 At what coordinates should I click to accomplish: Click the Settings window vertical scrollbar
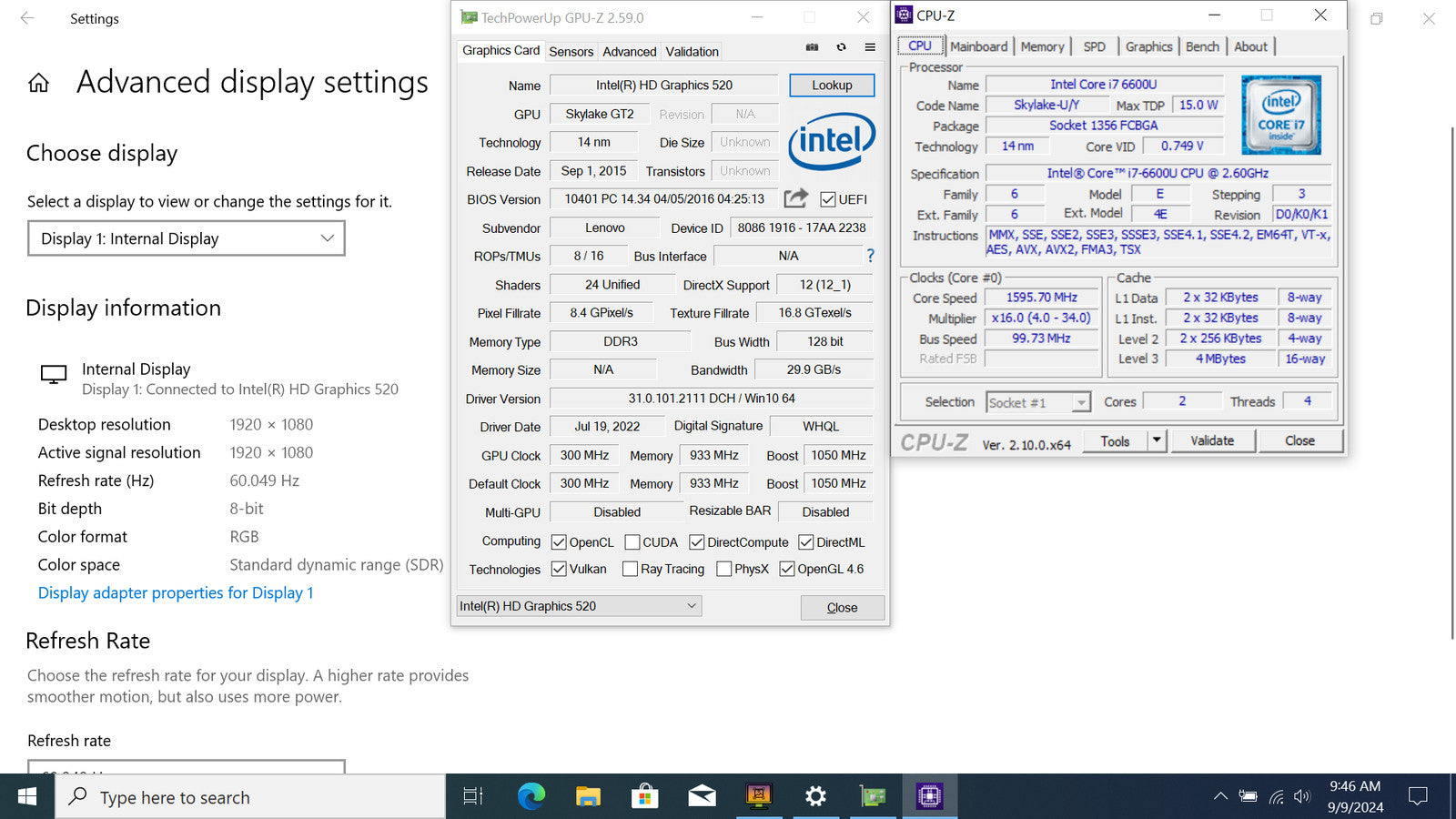click(1451, 382)
